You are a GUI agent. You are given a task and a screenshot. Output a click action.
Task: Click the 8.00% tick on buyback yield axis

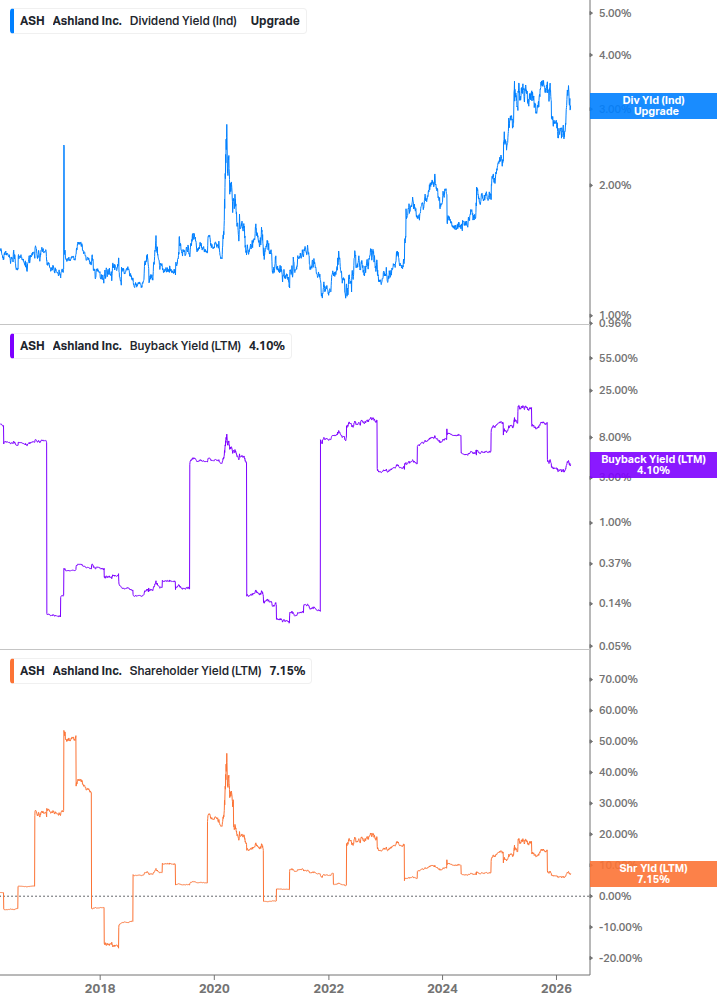(x=615, y=437)
